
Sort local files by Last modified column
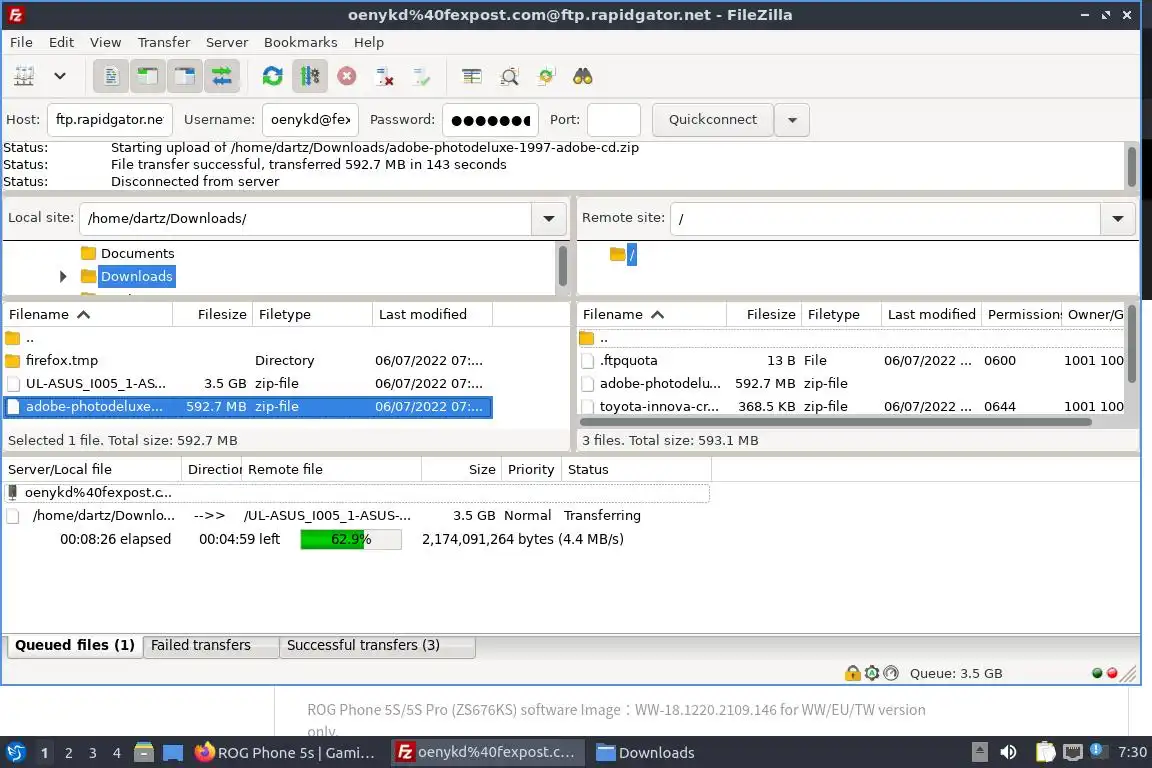pos(432,315)
